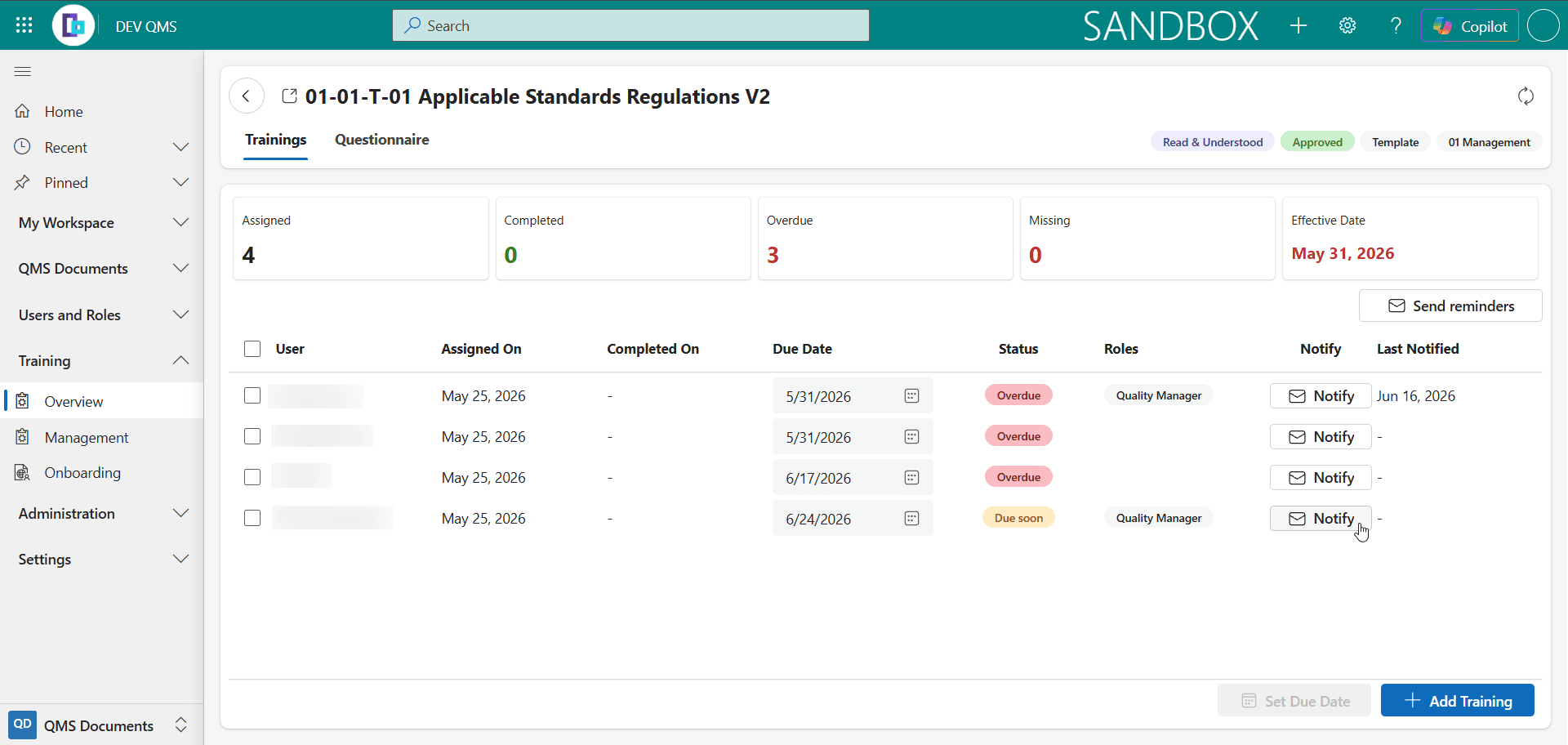The width and height of the screenshot is (1568, 745).
Task: Open calendar picker for 6/17/2026 due date
Action: [911, 478]
